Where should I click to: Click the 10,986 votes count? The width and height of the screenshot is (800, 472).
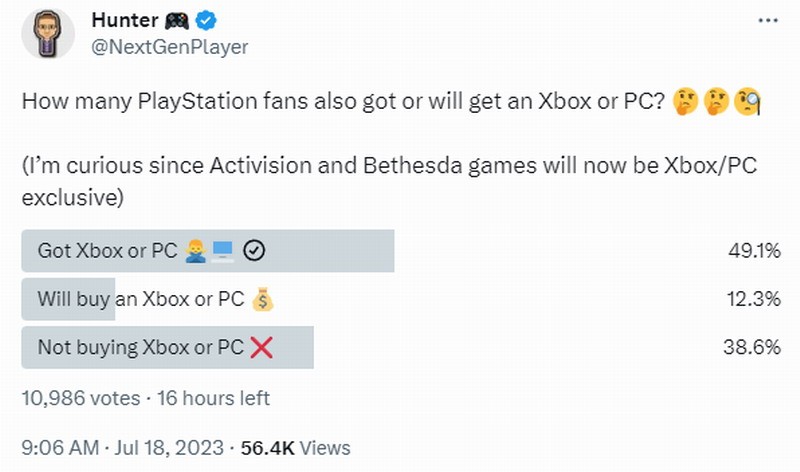click(80, 398)
